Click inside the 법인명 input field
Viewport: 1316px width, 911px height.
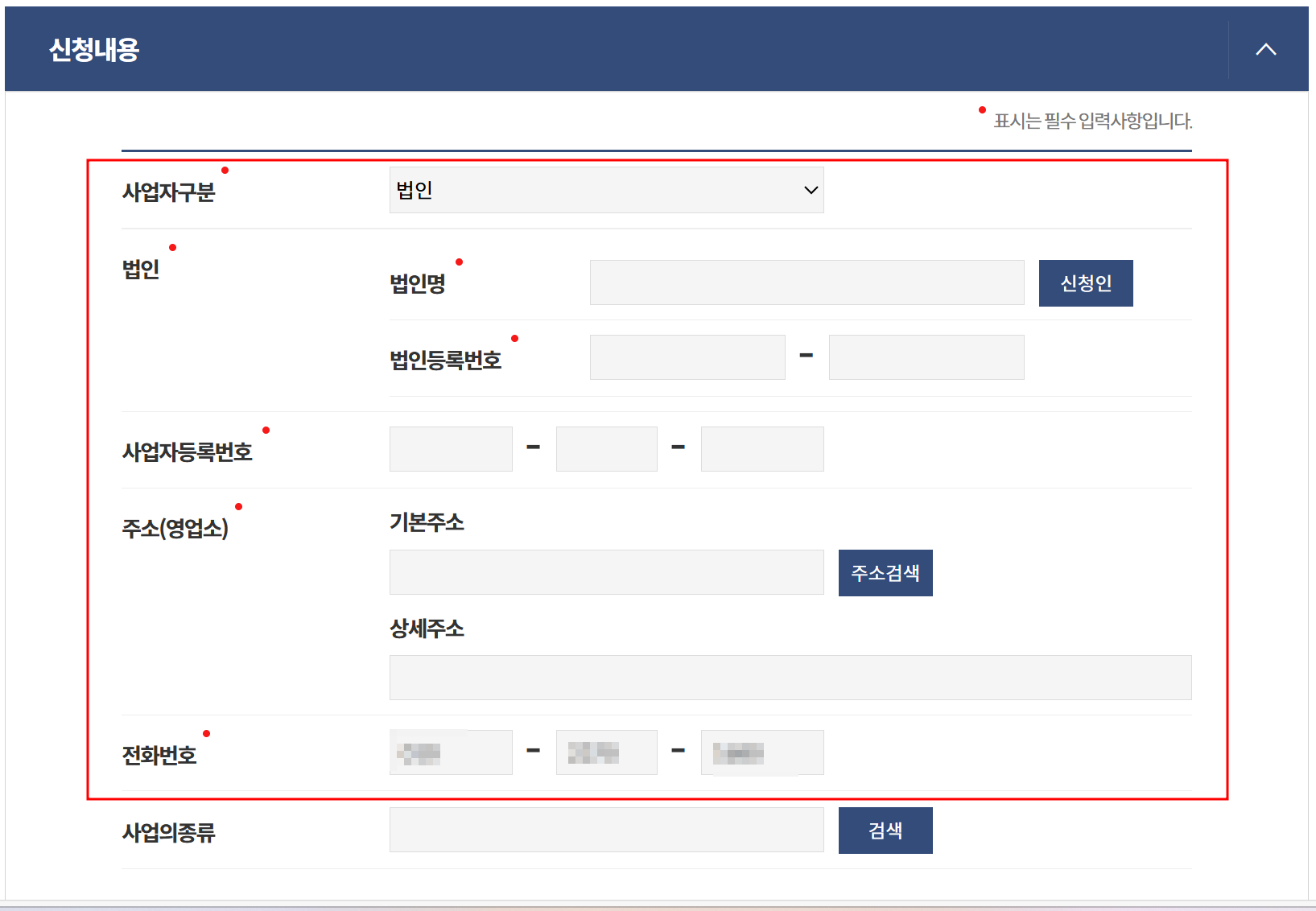tap(806, 282)
